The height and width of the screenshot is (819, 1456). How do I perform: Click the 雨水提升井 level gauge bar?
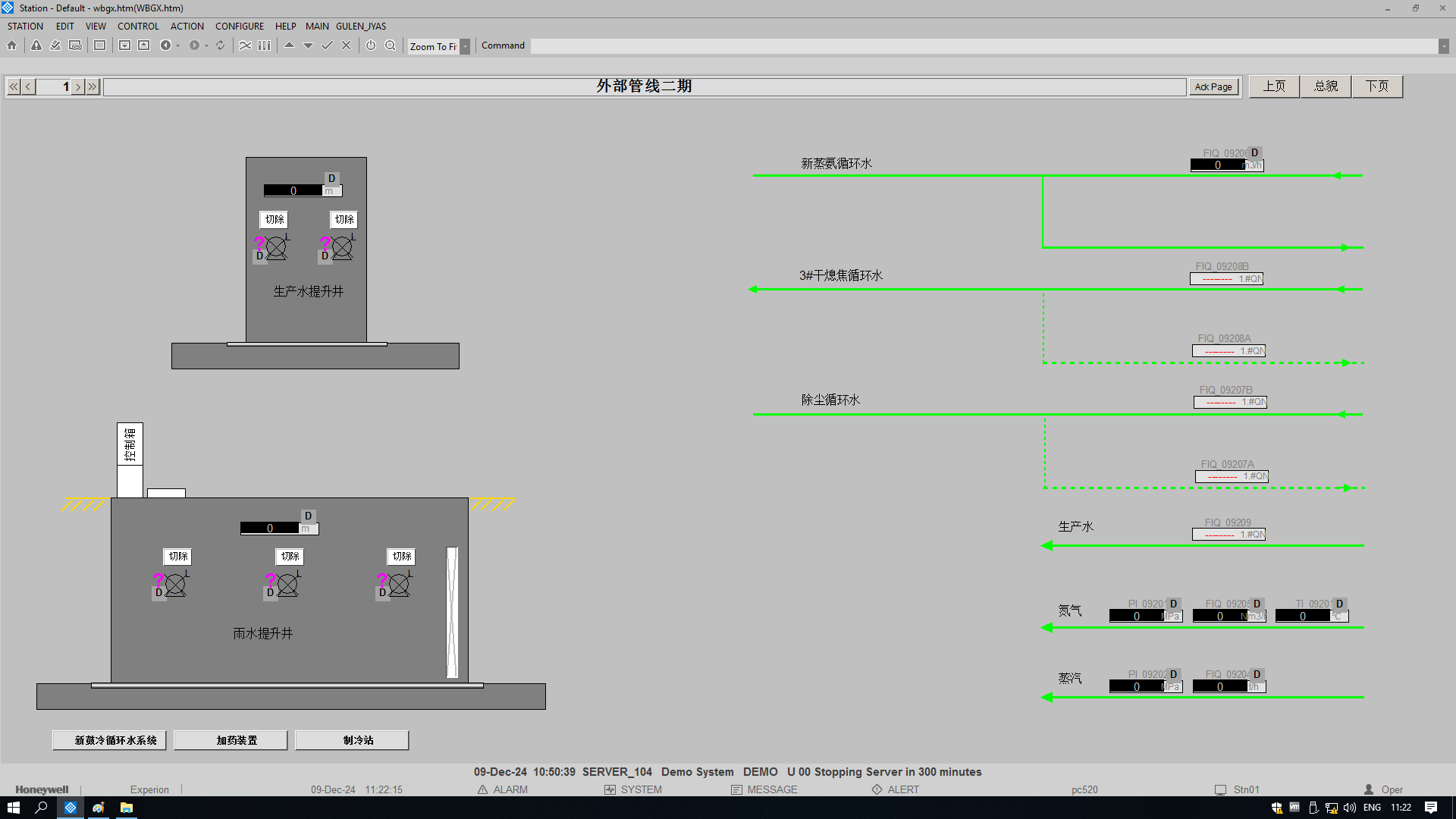click(452, 612)
